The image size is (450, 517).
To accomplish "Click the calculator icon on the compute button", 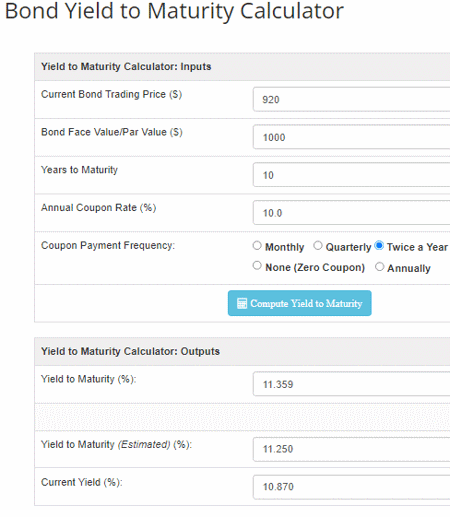I will tap(242, 303).
